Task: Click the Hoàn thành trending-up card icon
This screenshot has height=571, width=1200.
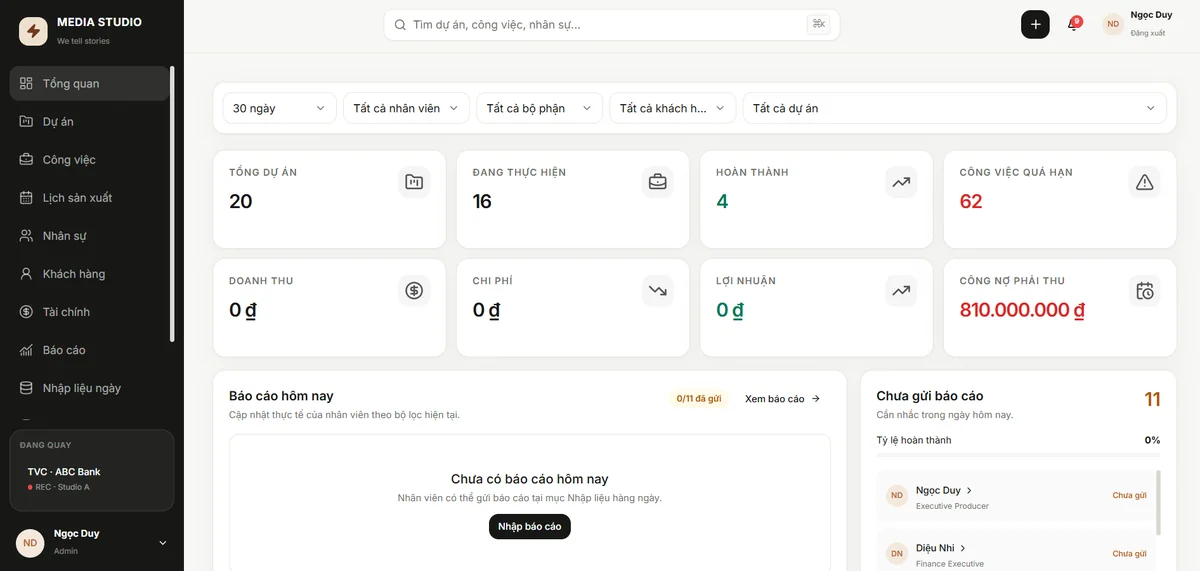Action: (901, 181)
